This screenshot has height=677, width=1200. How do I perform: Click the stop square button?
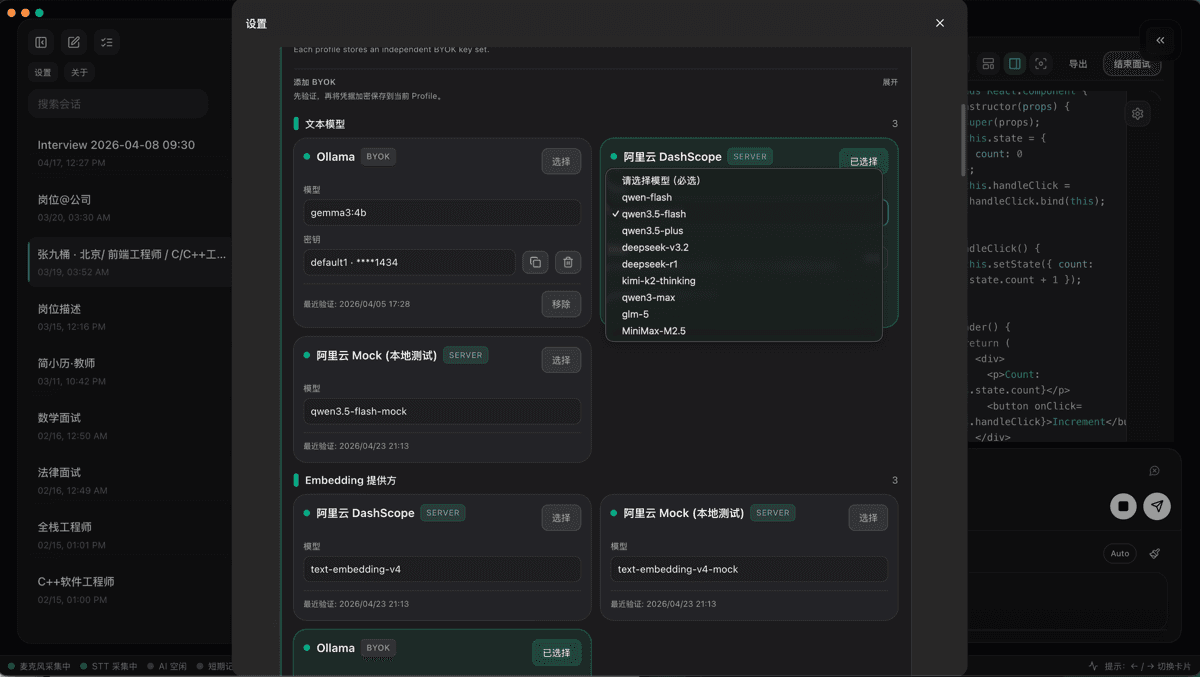click(x=1123, y=506)
